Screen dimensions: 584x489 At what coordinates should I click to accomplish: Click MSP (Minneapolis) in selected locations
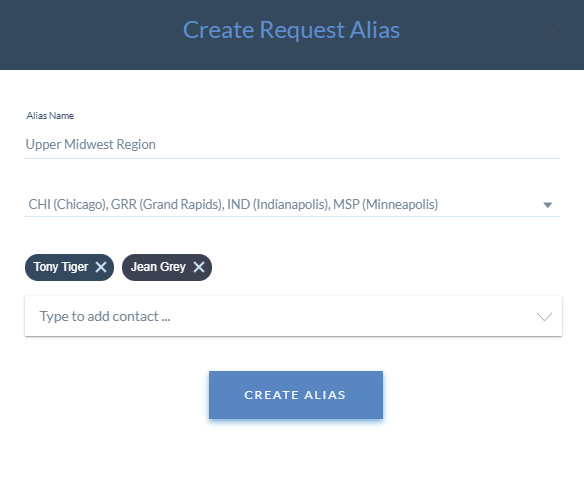point(385,204)
